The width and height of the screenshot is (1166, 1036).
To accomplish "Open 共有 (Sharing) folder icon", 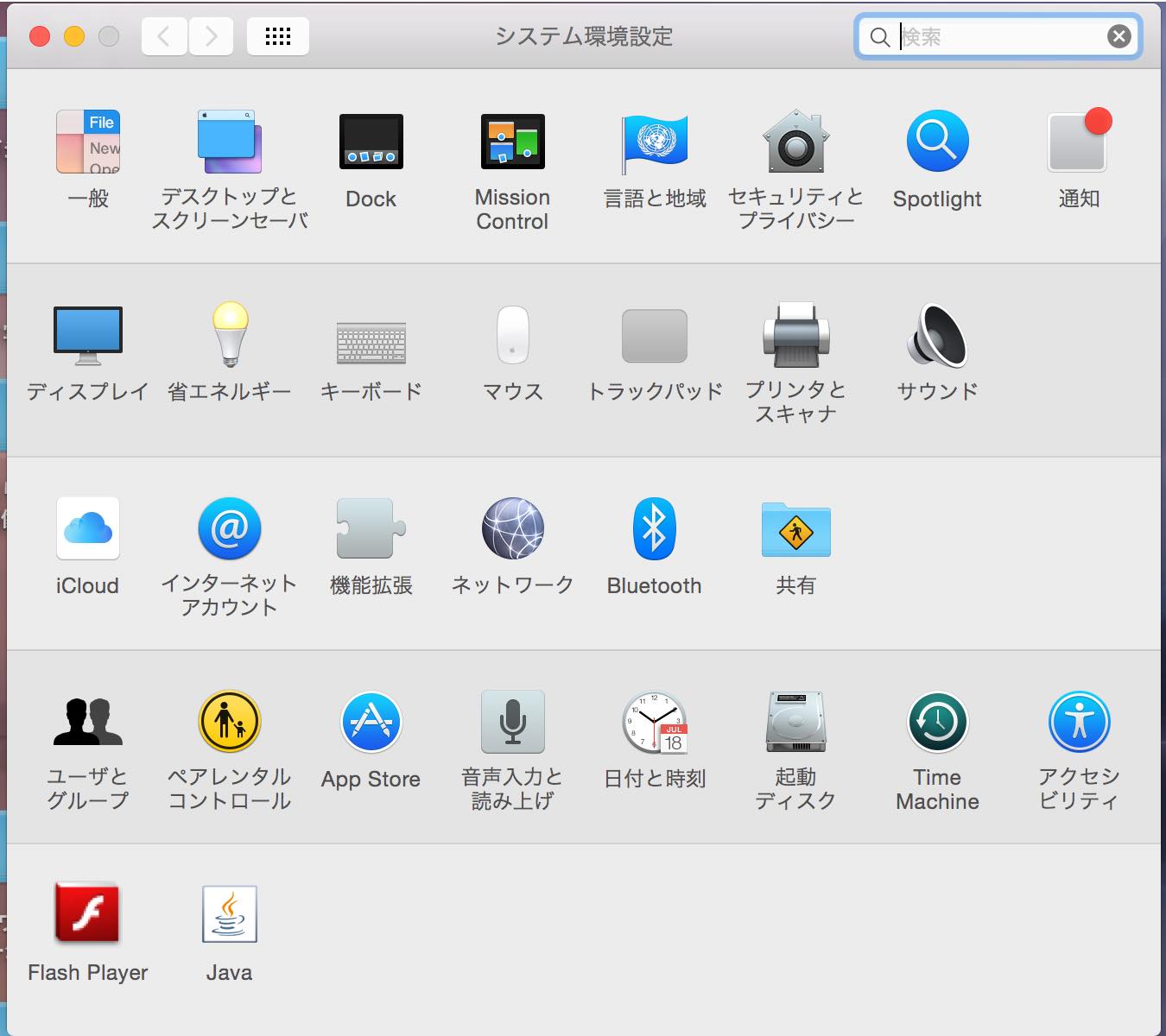I will tap(796, 529).
